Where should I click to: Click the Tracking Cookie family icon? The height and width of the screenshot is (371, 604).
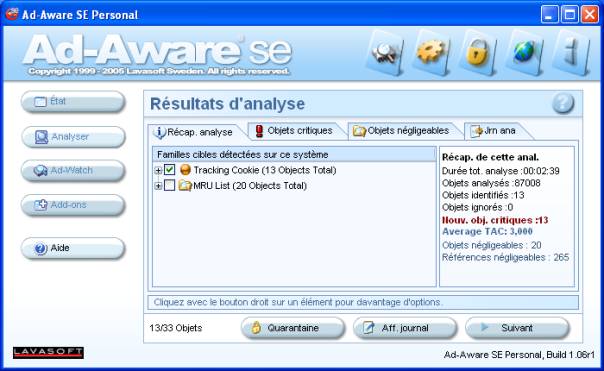(185, 170)
